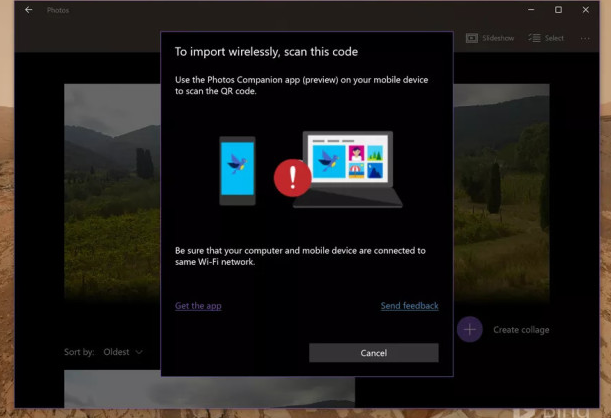Click the blue phone illustration
Screen dimensions: 611x418
point(237,171)
